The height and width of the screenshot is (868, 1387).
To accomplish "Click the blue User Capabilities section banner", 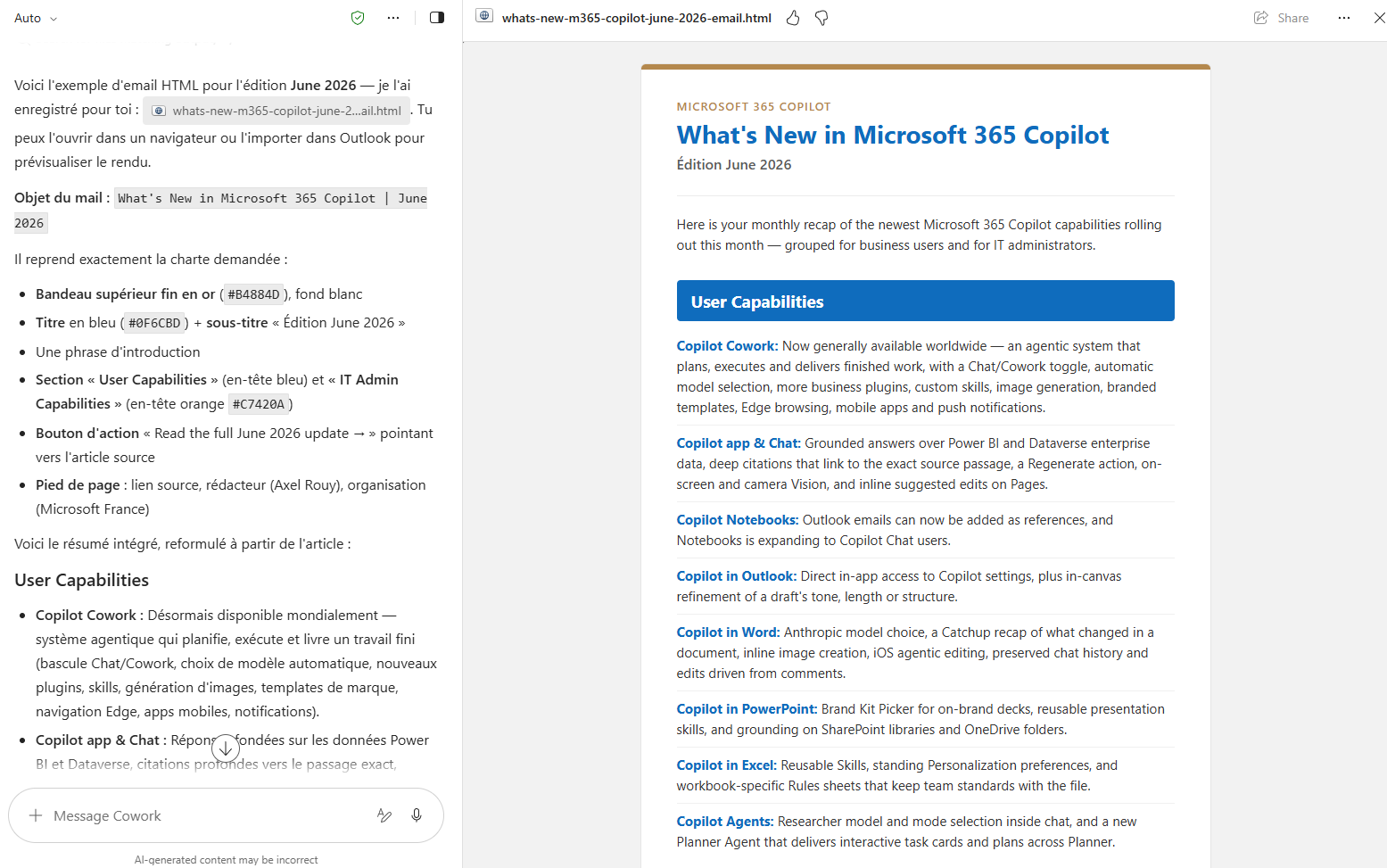I will pos(925,301).
